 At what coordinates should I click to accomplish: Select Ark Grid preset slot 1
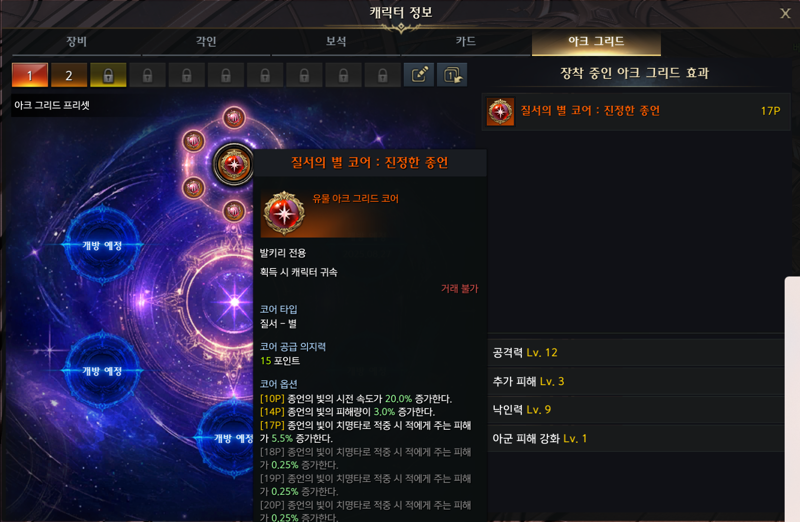(x=30, y=76)
